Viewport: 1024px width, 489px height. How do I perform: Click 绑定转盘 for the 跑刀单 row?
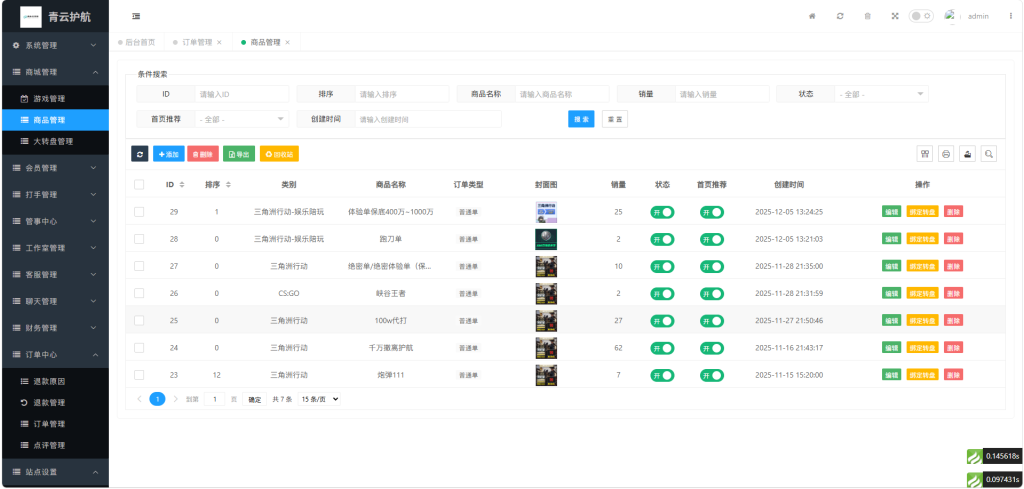click(922, 239)
